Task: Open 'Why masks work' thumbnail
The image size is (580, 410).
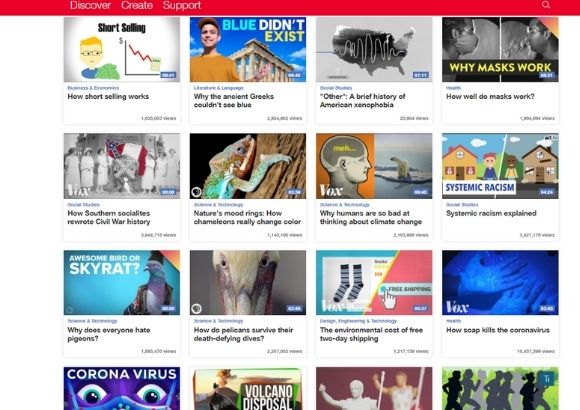Action: coord(500,50)
